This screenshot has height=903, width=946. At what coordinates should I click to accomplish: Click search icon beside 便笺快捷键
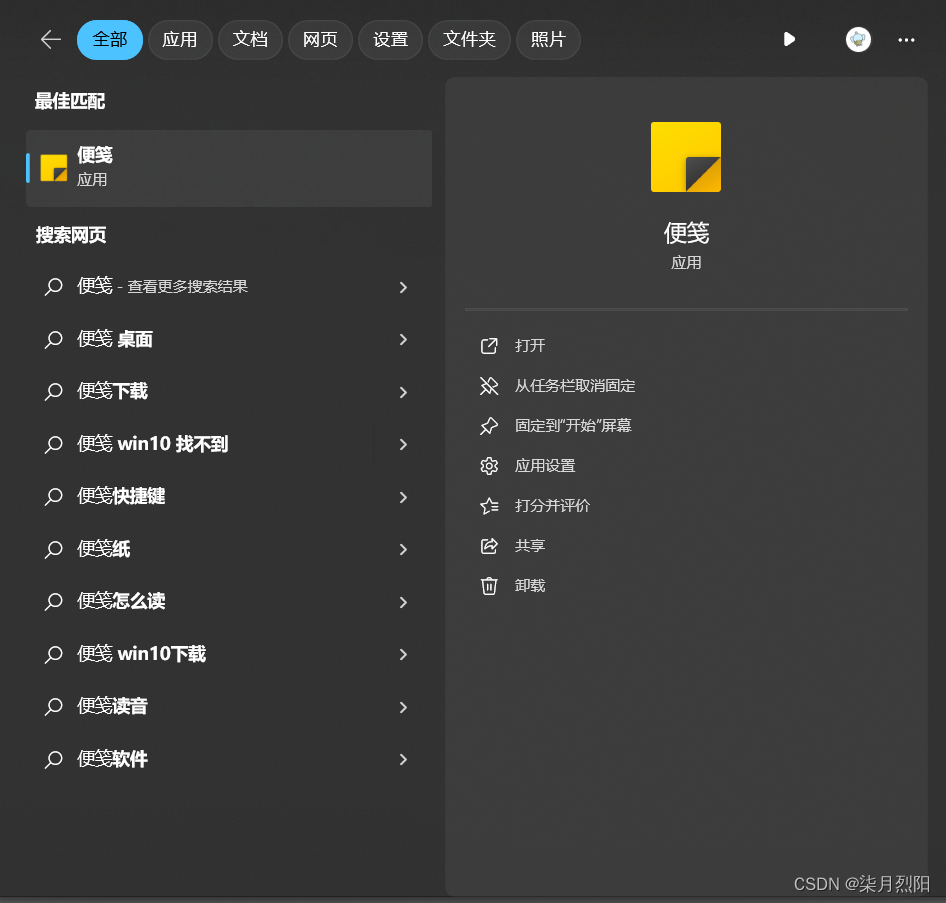click(54, 497)
